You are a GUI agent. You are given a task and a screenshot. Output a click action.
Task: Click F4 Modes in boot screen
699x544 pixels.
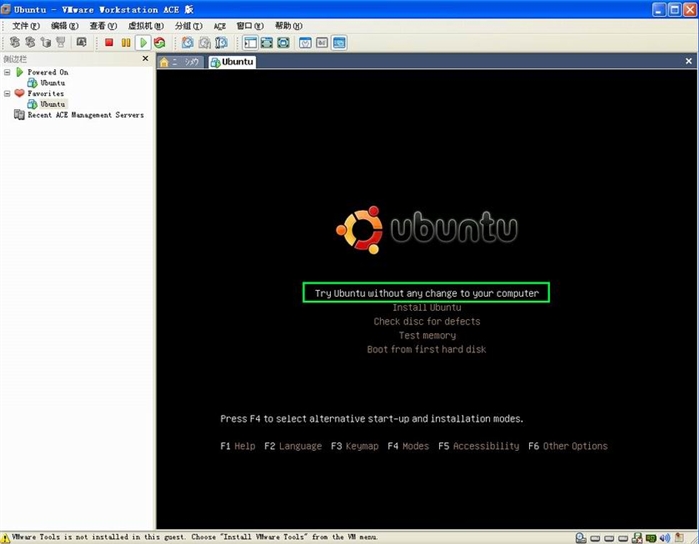[x=408, y=446]
